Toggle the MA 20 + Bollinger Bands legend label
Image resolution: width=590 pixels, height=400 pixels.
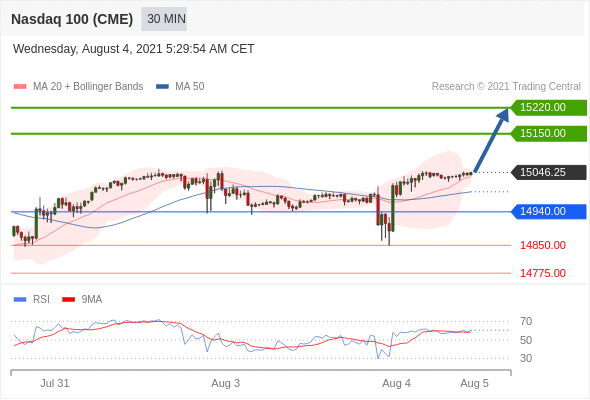coord(88,87)
